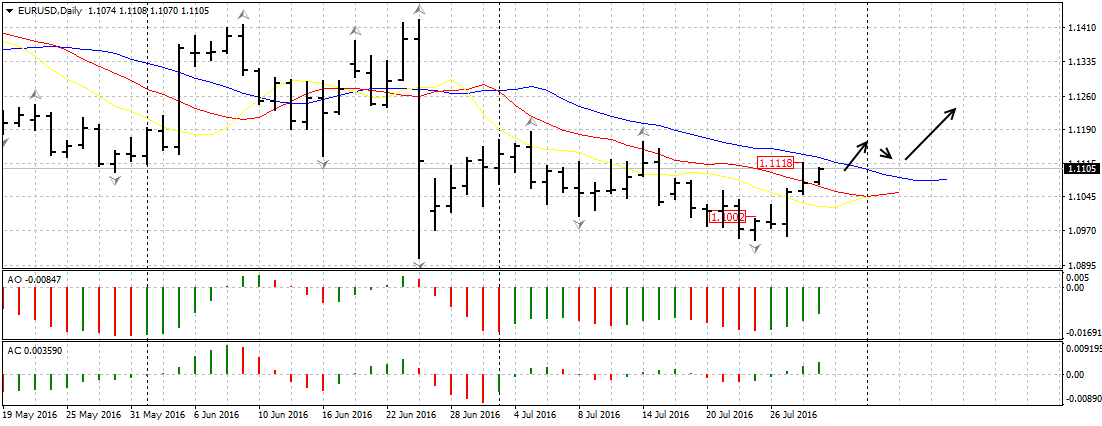Select the down fractal under the late July low
Image resolution: width=1102 pixels, height=426 pixels.
pyautogui.click(x=756, y=247)
